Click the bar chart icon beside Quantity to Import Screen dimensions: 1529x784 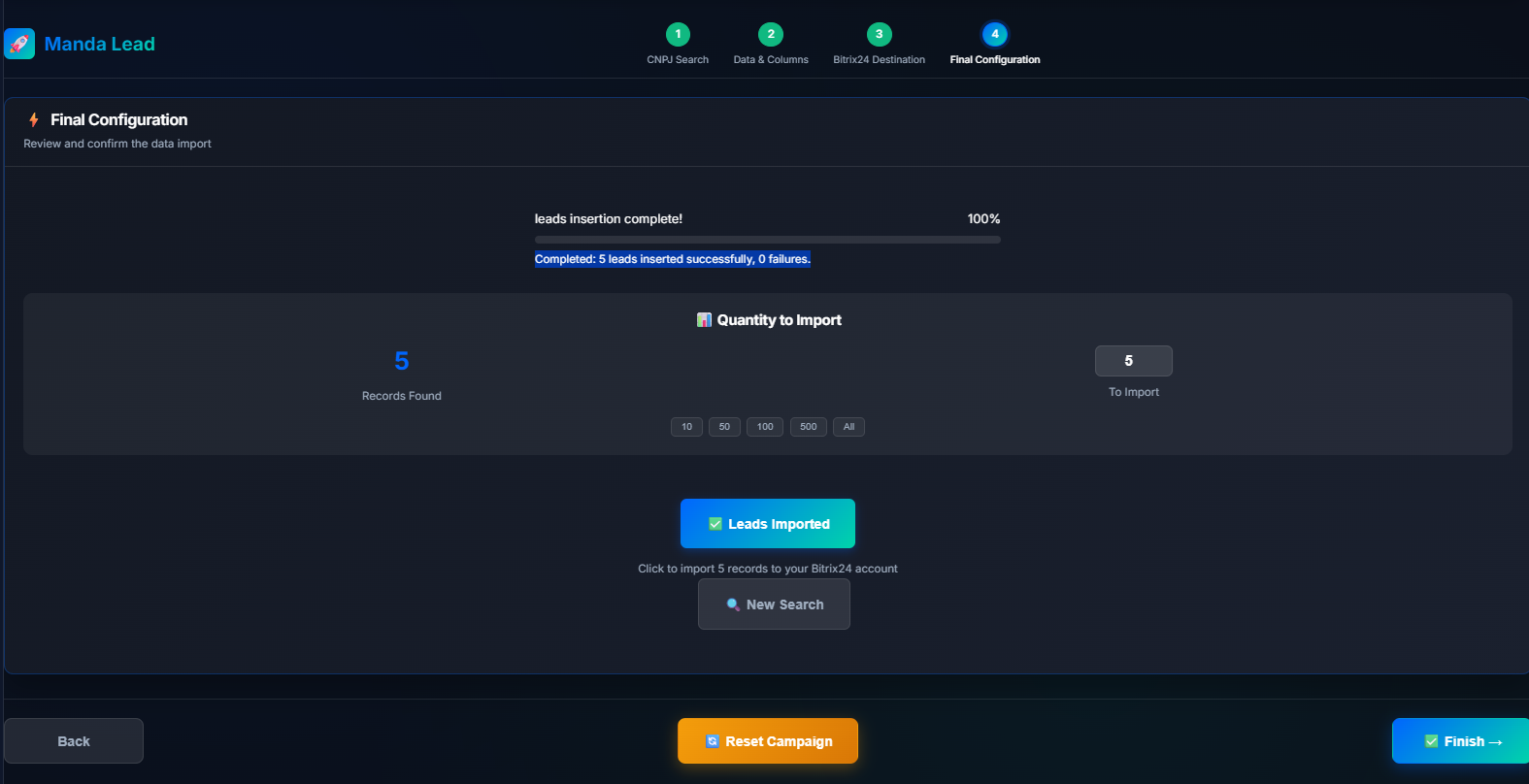[704, 320]
